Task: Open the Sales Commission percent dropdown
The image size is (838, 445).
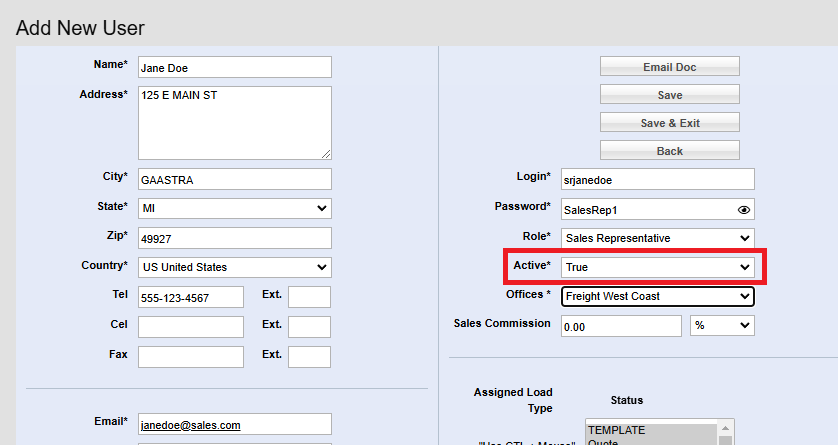Action: [x=722, y=326]
